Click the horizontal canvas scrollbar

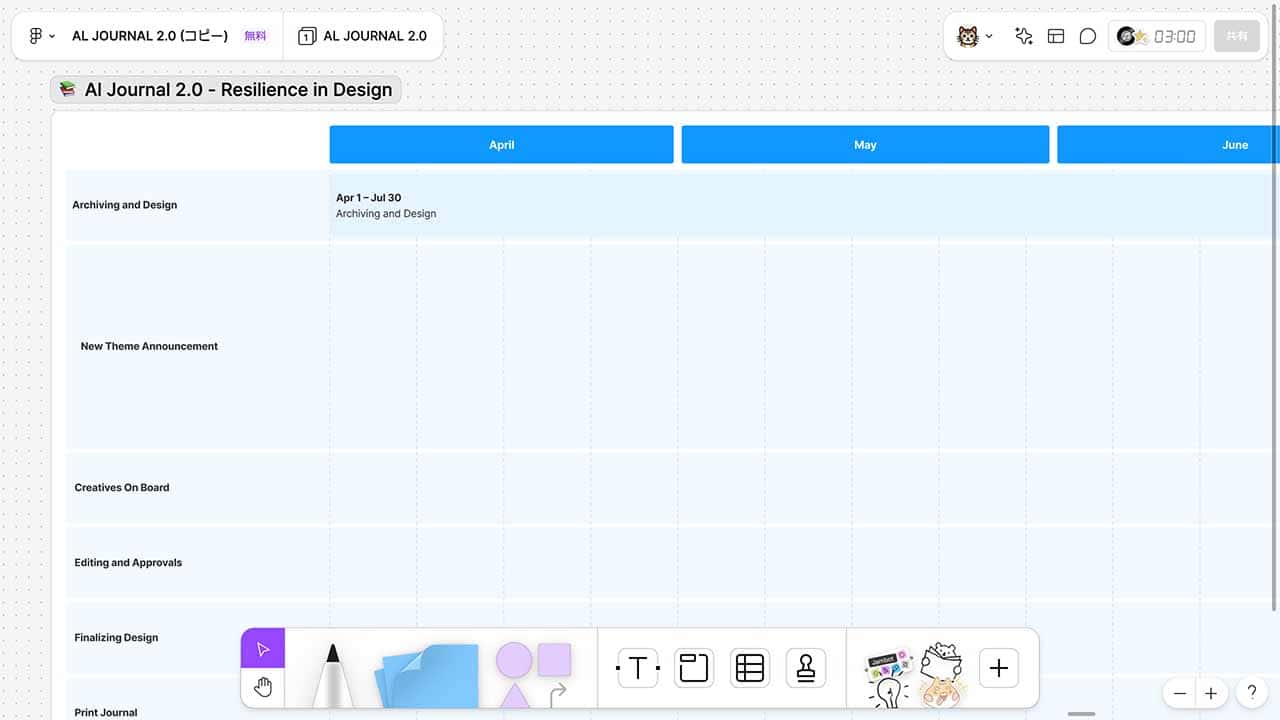click(1082, 714)
